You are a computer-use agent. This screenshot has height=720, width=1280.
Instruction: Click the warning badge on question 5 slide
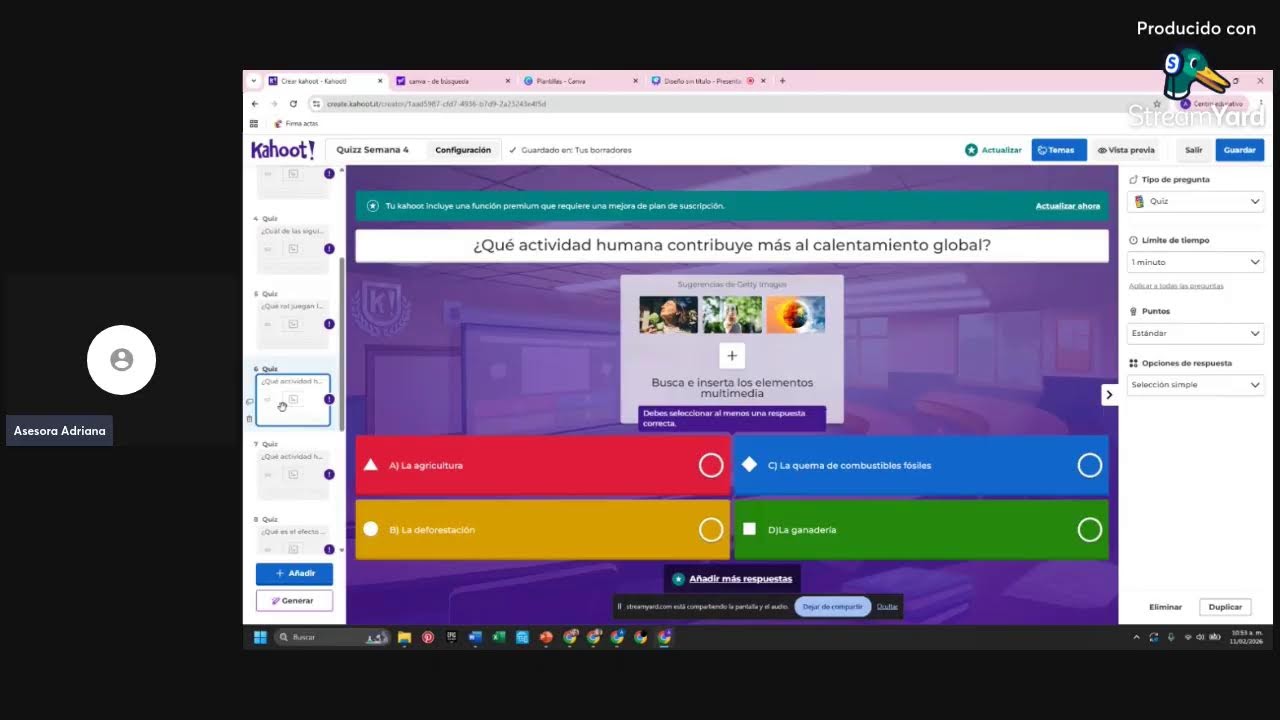pyautogui.click(x=329, y=324)
